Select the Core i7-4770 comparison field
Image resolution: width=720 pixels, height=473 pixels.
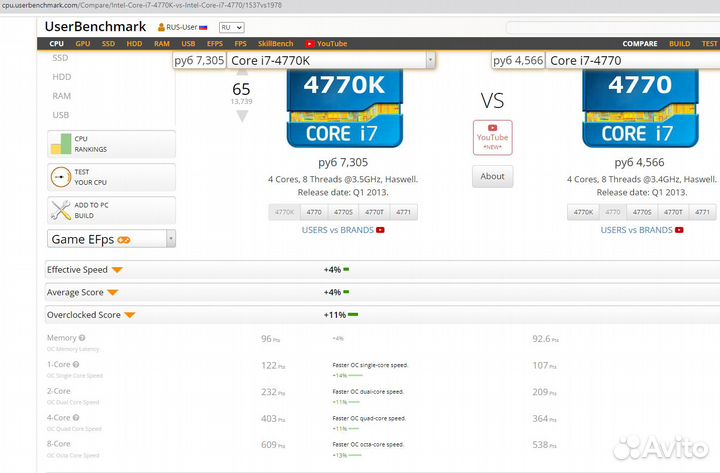click(633, 61)
